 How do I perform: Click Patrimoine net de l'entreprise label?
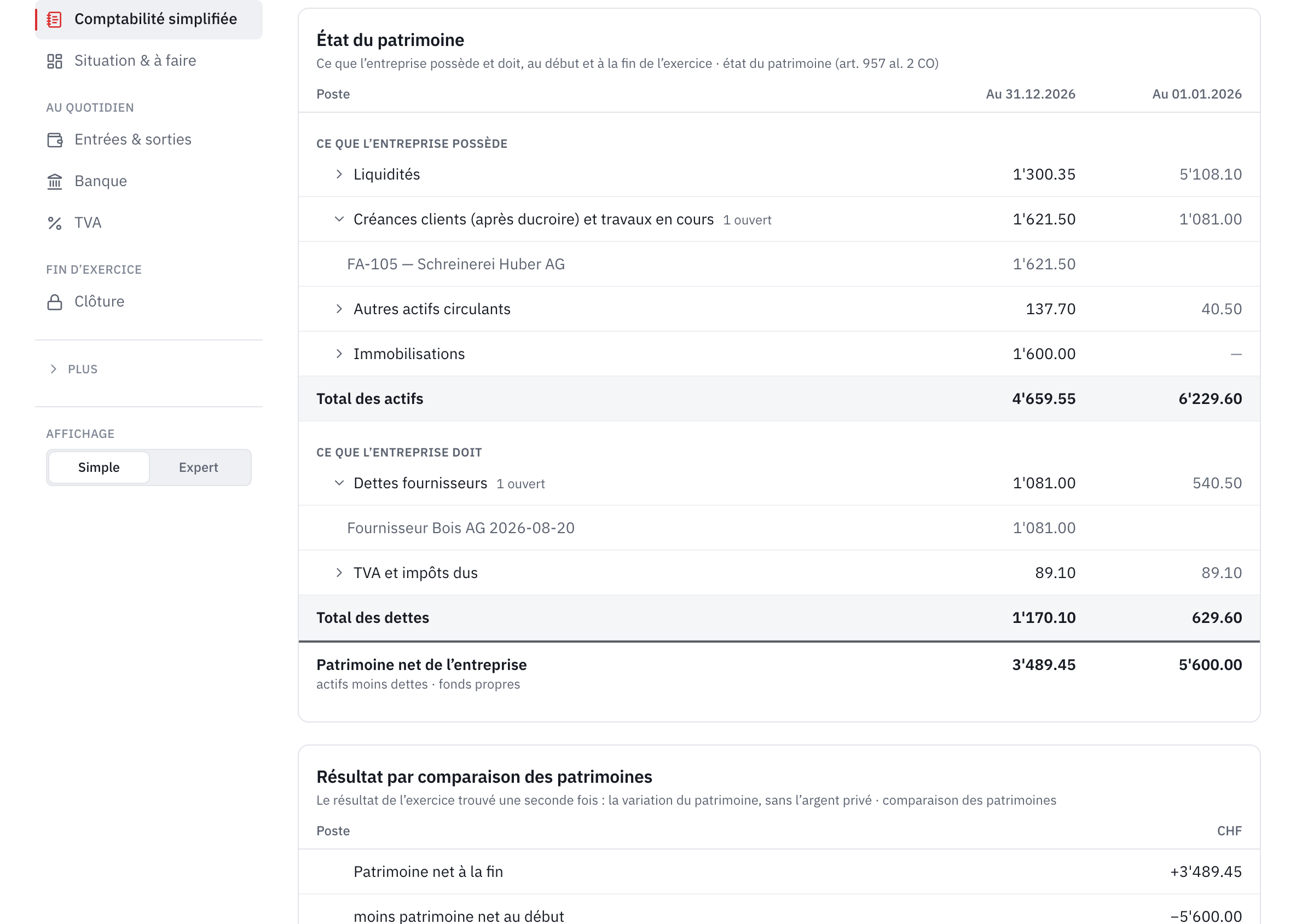(421, 666)
